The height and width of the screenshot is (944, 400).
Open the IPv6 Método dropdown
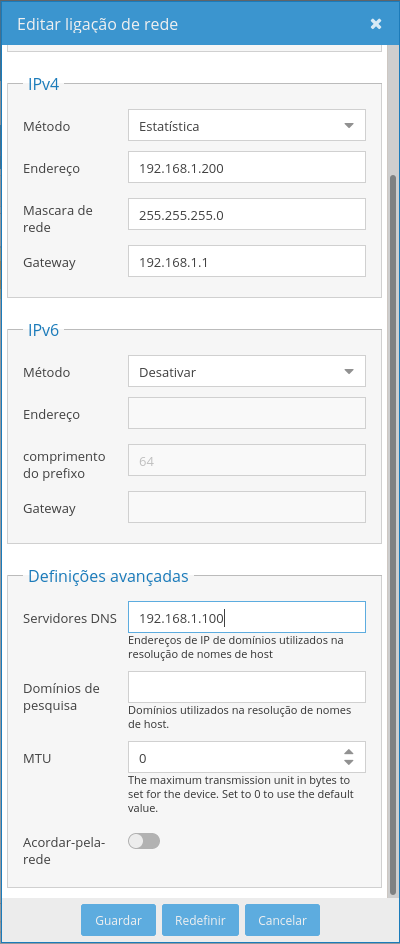(246, 371)
